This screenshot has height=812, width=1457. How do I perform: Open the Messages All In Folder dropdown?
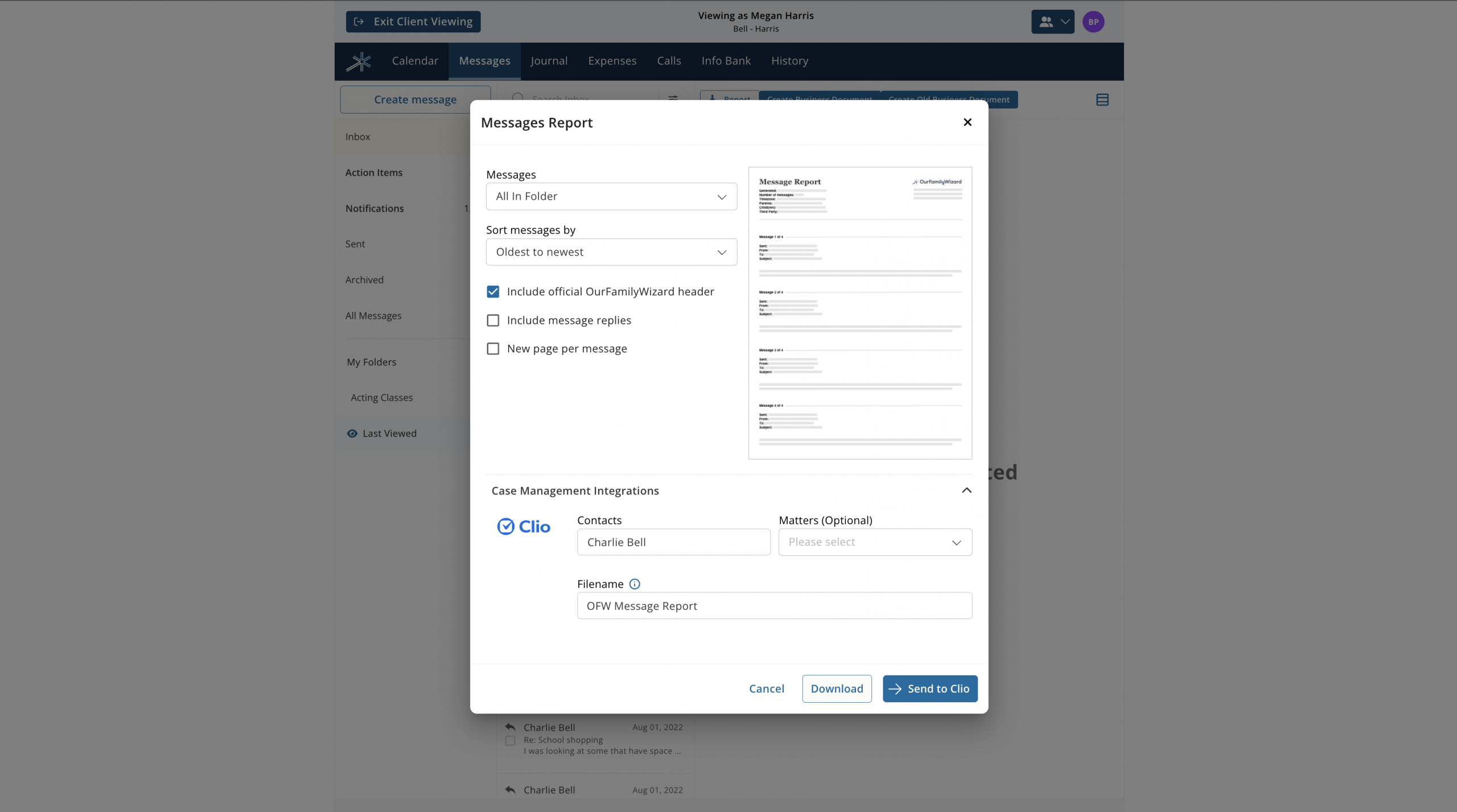coord(611,196)
